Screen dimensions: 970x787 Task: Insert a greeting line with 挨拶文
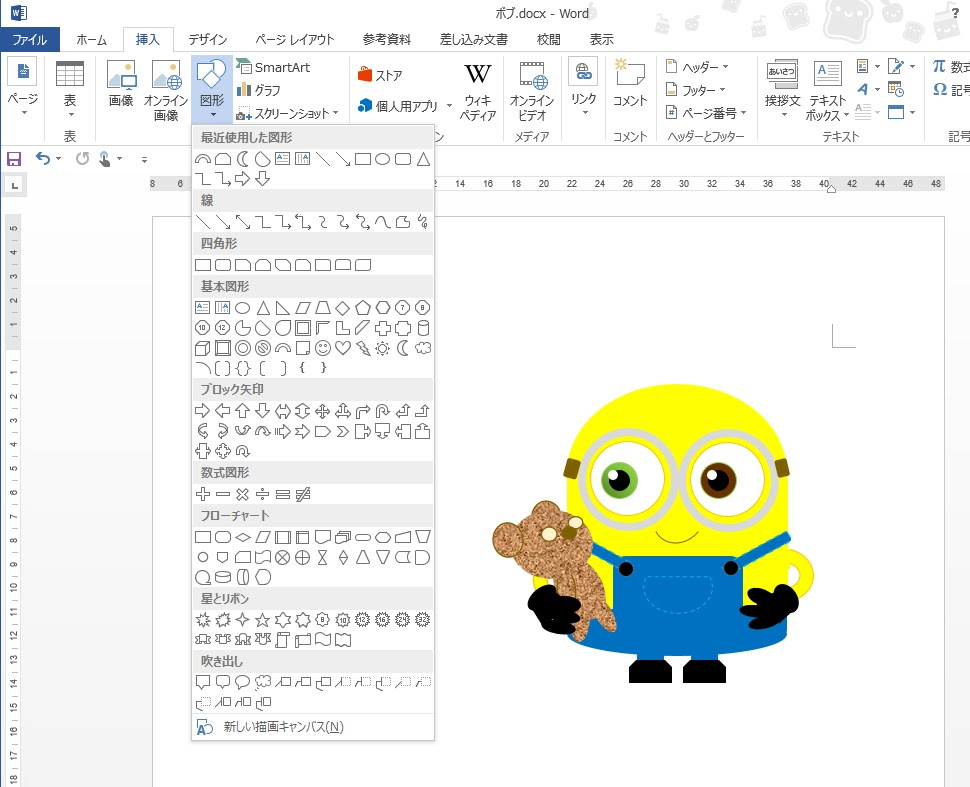tap(781, 89)
